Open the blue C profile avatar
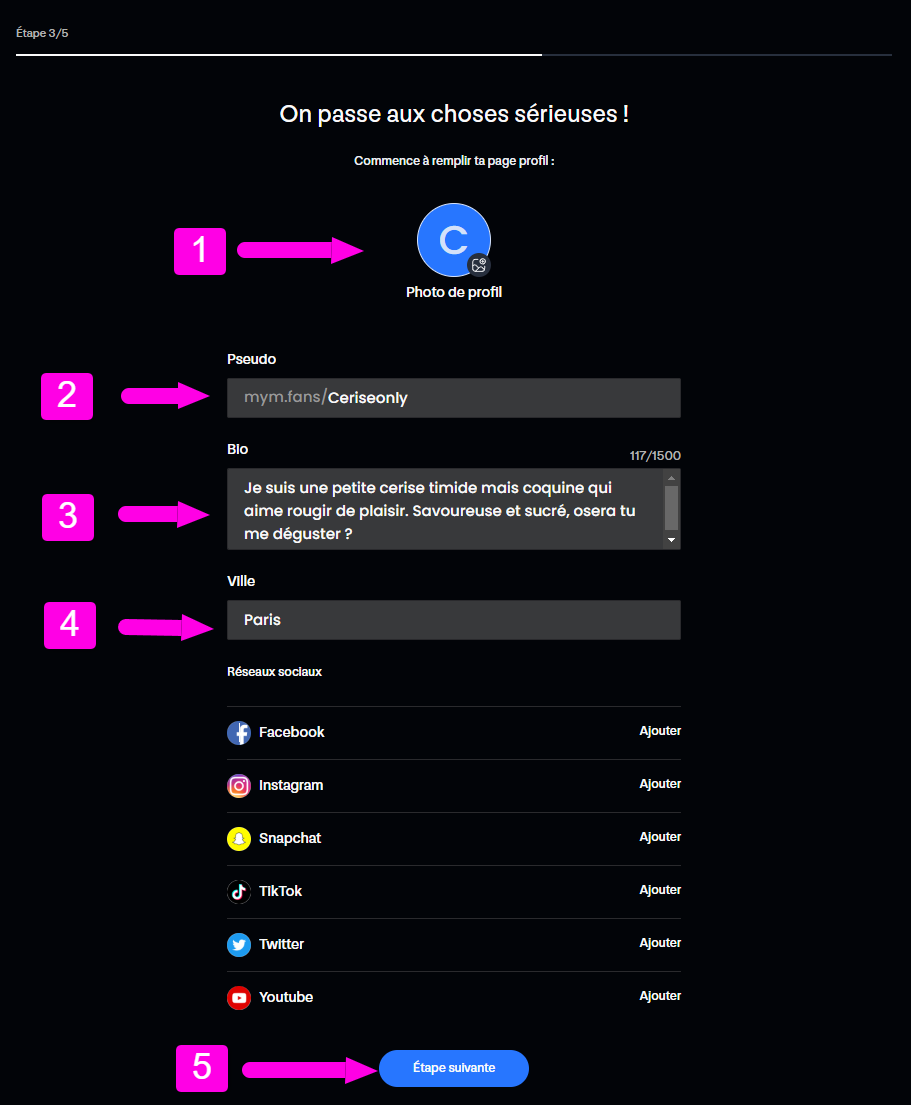This screenshot has width=911, height=1105. (454, 240)
